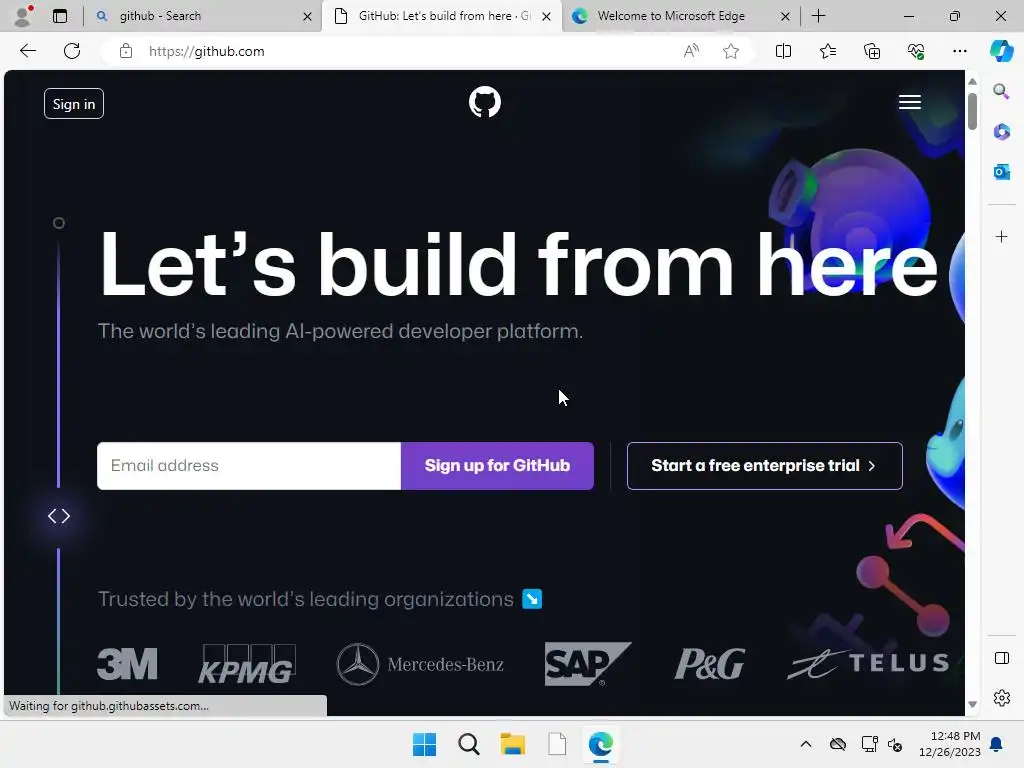1024x768 pixels.
Task: Click the TELUS logo
Action: pyautogui.click(x=869, y=664)
